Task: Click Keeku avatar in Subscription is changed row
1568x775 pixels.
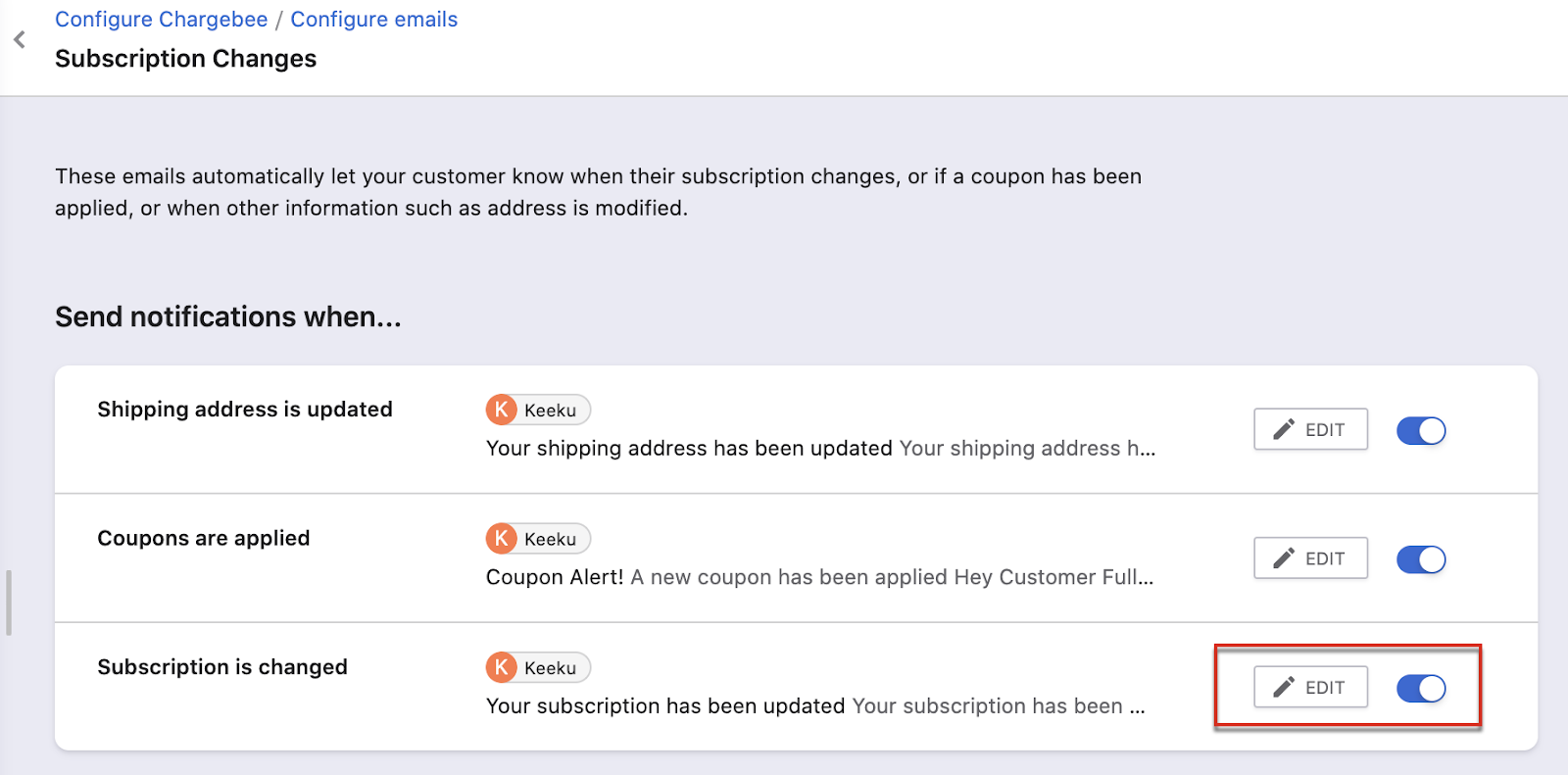Action: (x=502, y=668)
